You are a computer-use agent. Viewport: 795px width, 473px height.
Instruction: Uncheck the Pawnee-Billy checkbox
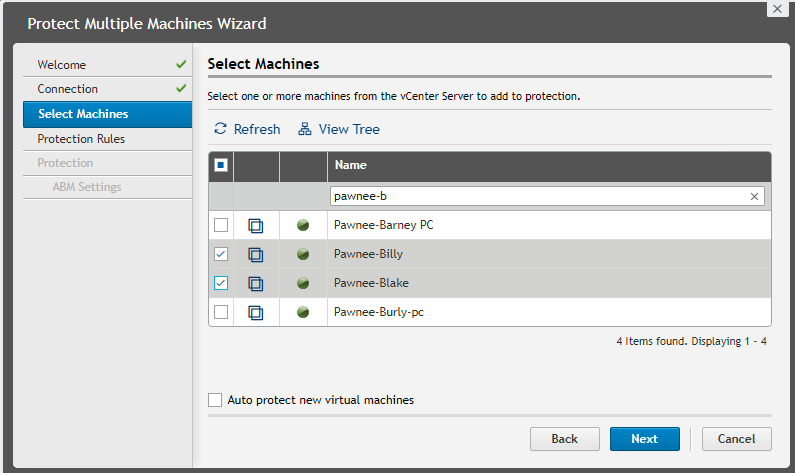click(x=221, y=254)
